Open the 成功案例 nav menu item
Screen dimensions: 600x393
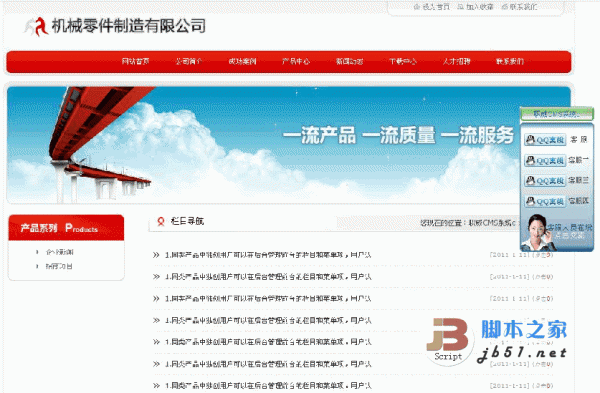242,61
